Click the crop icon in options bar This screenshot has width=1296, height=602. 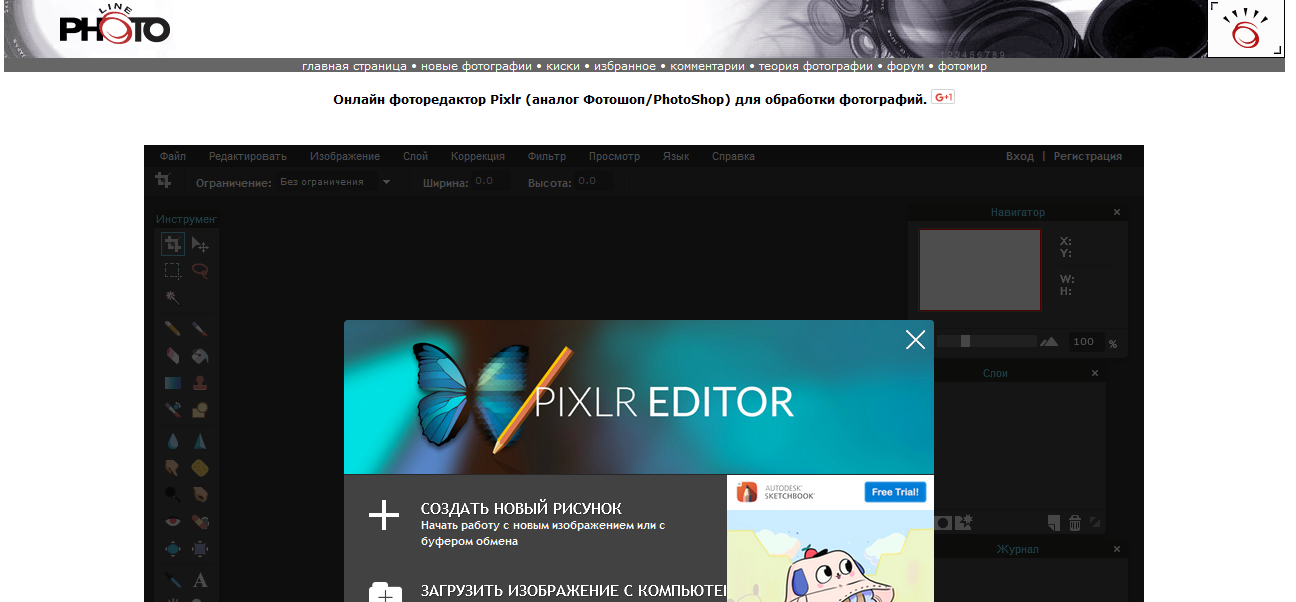click(163, 181)
